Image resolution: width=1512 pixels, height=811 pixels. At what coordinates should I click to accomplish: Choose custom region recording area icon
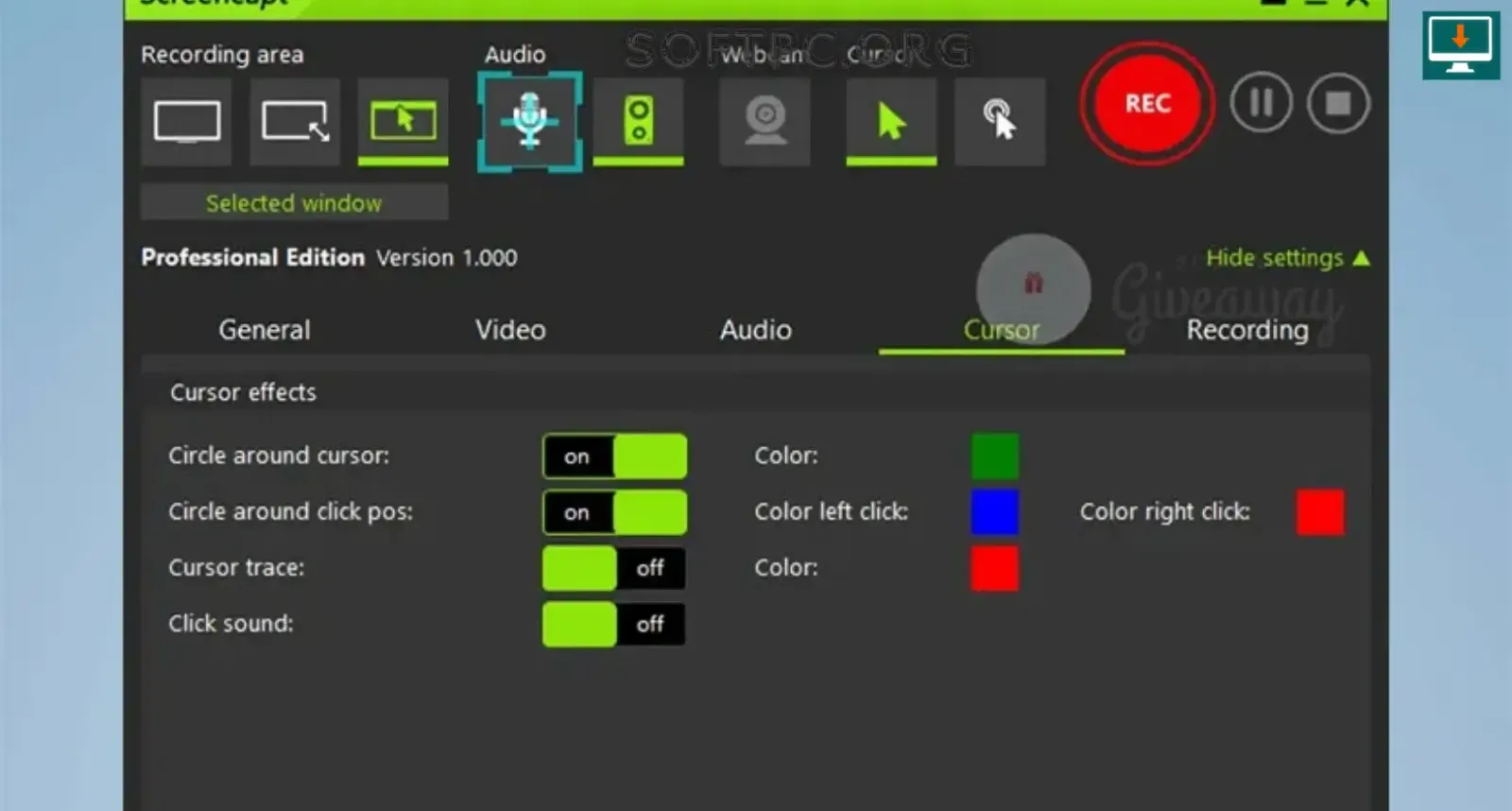coord(295,122)
